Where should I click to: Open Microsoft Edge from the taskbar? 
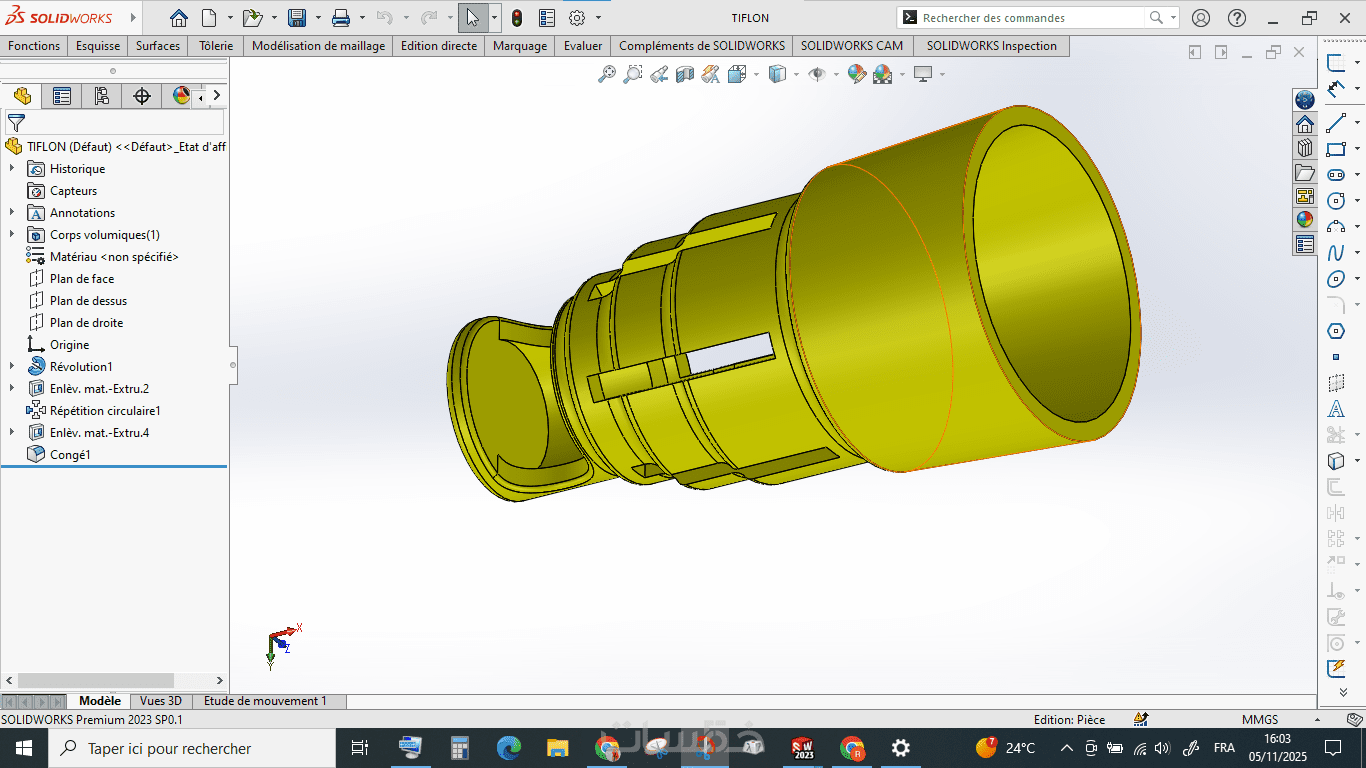coord(509,748)
